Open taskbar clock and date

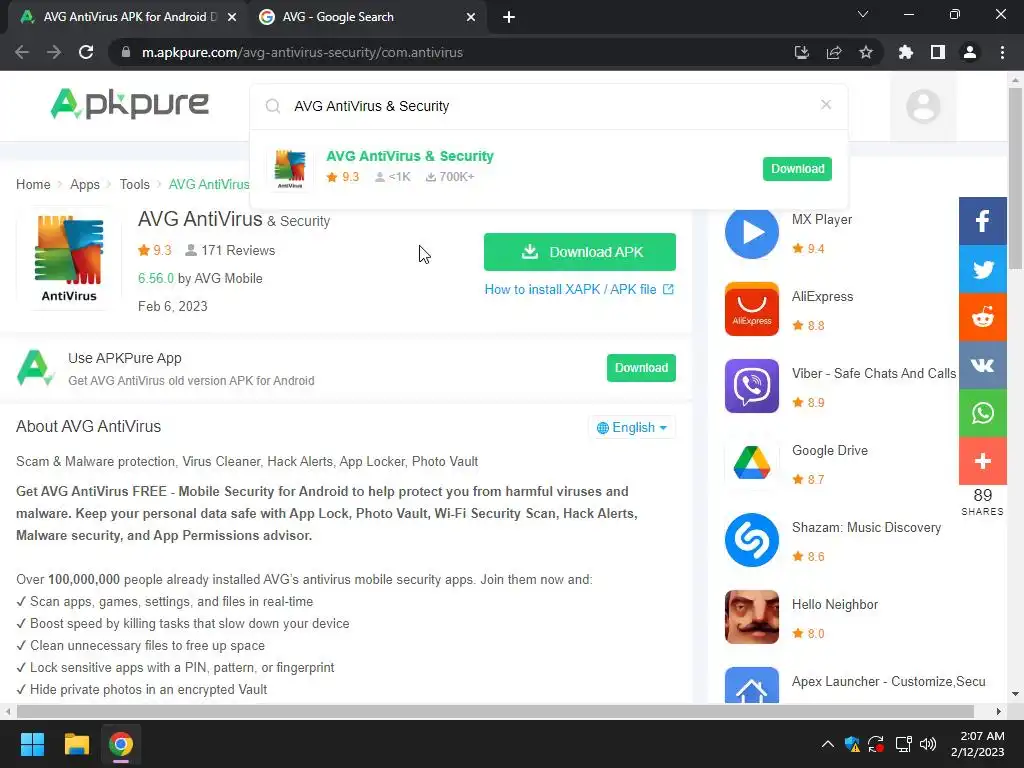pyautogui.click(x=978, y=744)
